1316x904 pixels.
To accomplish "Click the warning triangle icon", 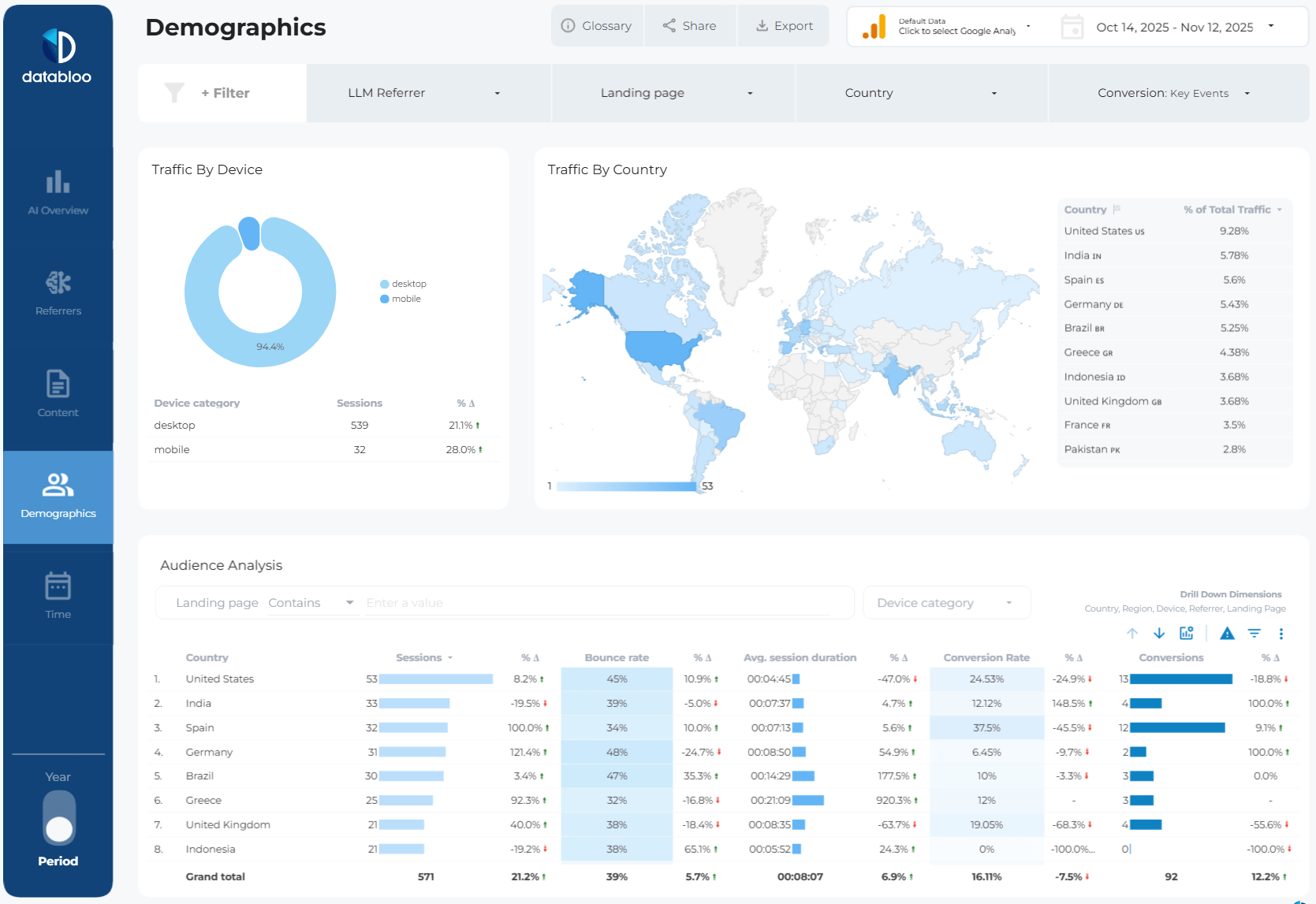I will [1227, 634].
